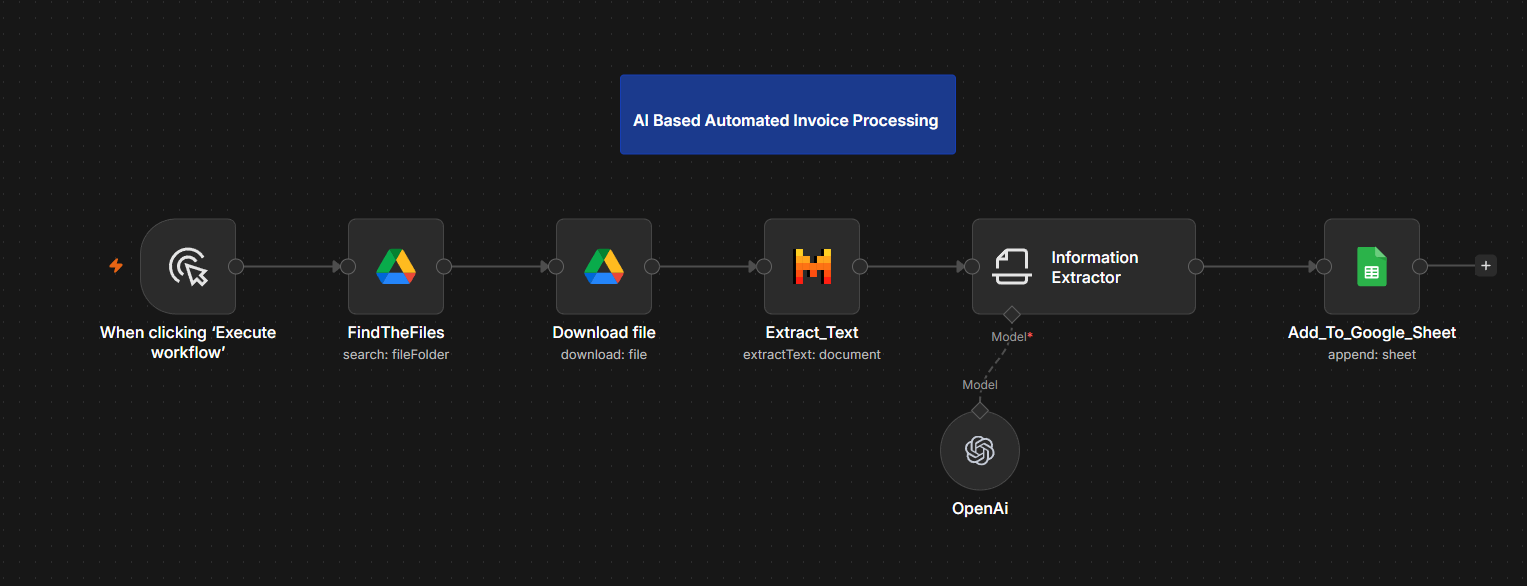Click input port of Extract_Text node
Viewport: 1527px width, 586px height.
pyautogui.click(x=764, y=266)
